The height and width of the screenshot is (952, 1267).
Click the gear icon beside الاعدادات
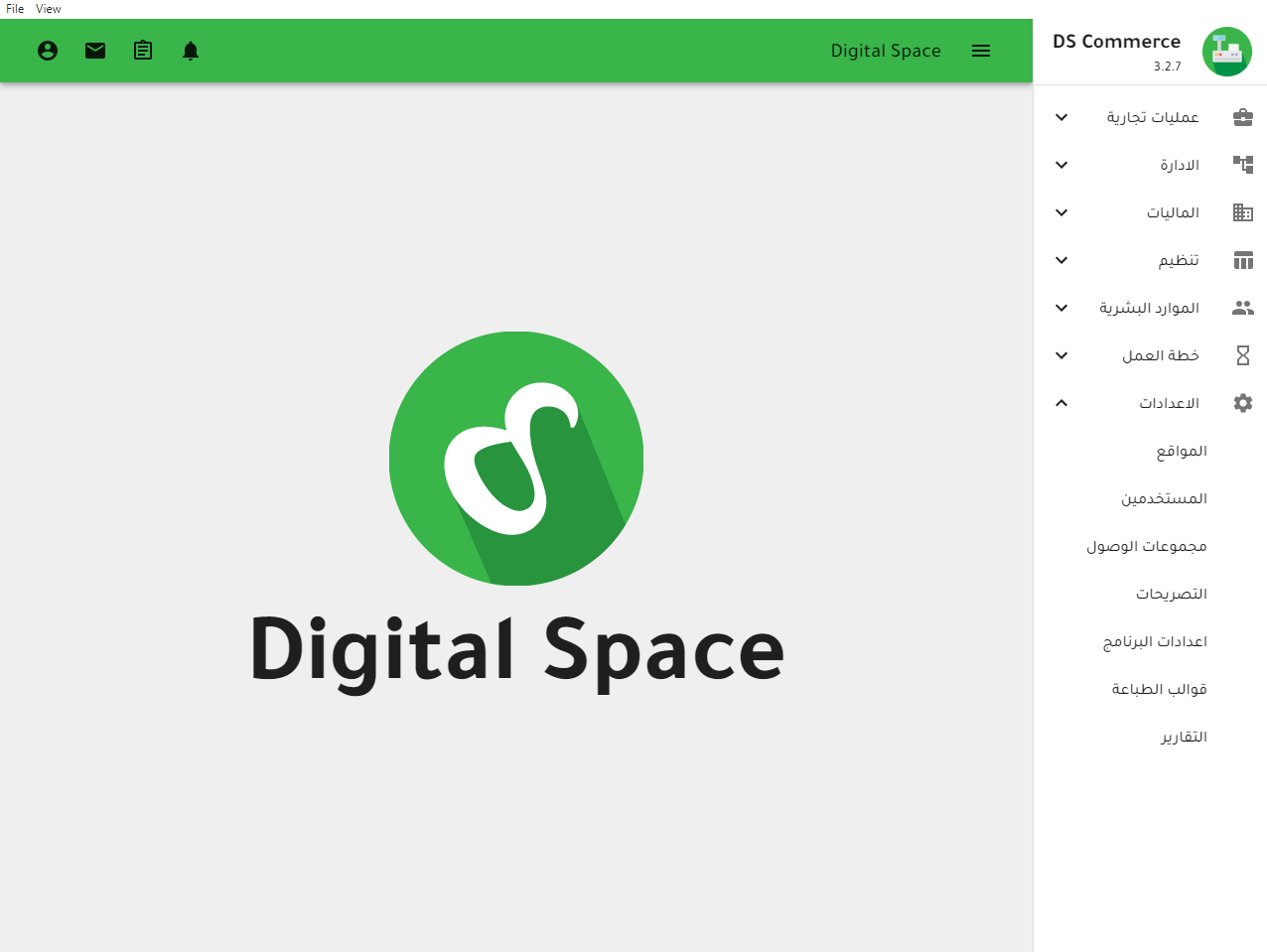[x=1242, y=403]
